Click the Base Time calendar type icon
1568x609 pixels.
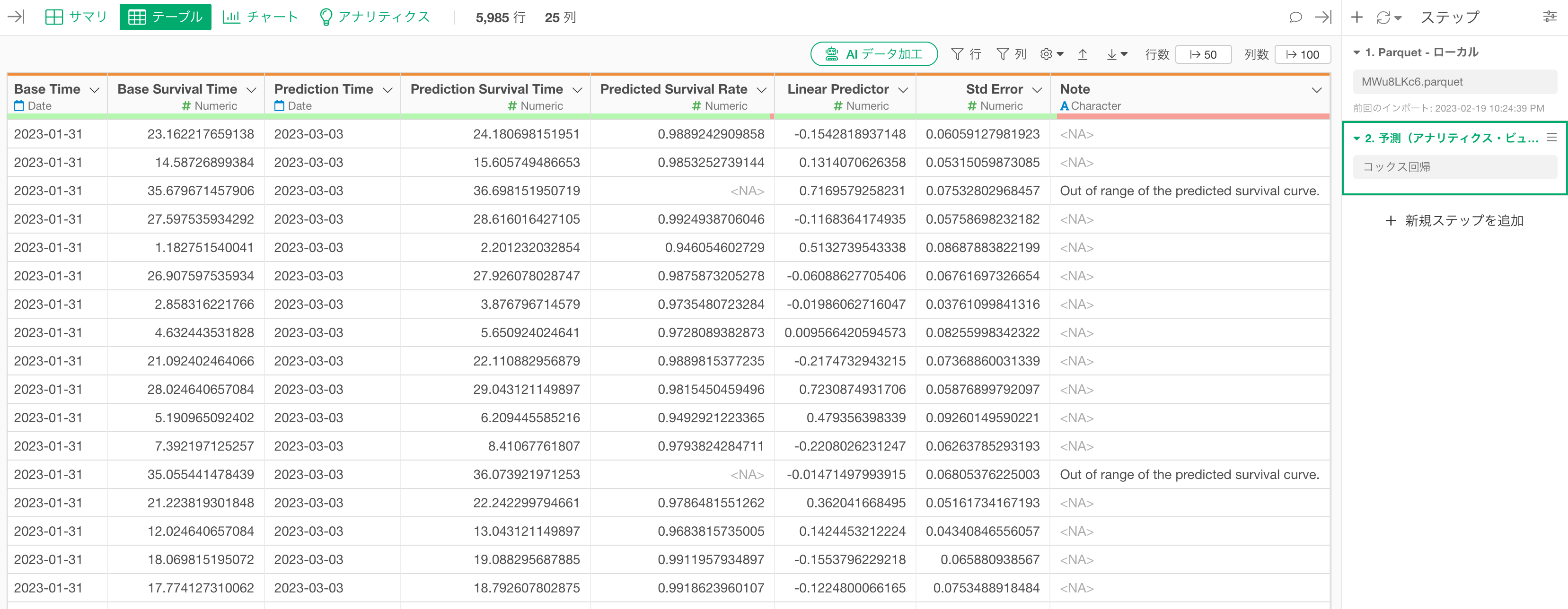click(x=19, y=106)
